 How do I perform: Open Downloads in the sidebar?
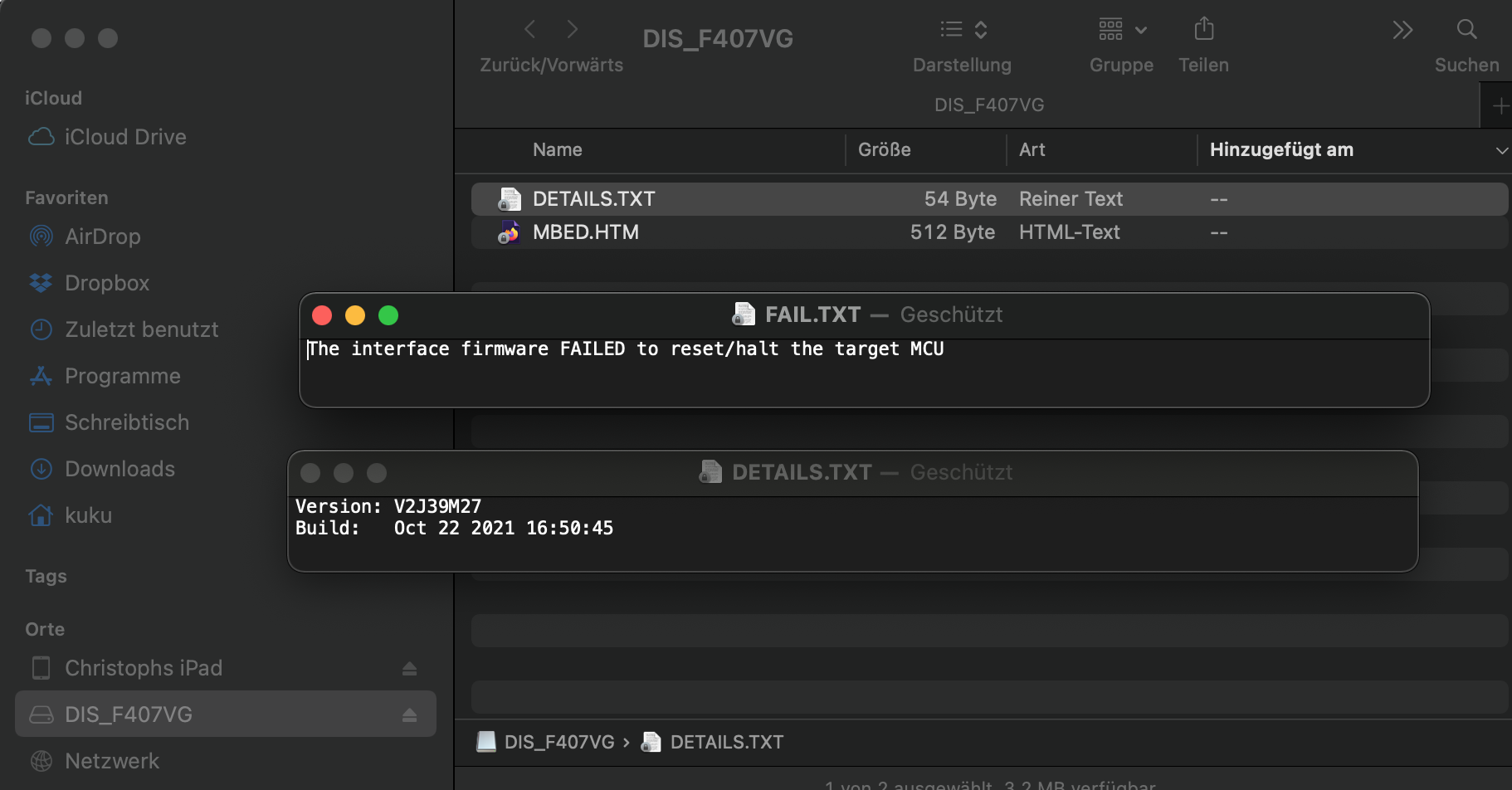tap(120, 469)
